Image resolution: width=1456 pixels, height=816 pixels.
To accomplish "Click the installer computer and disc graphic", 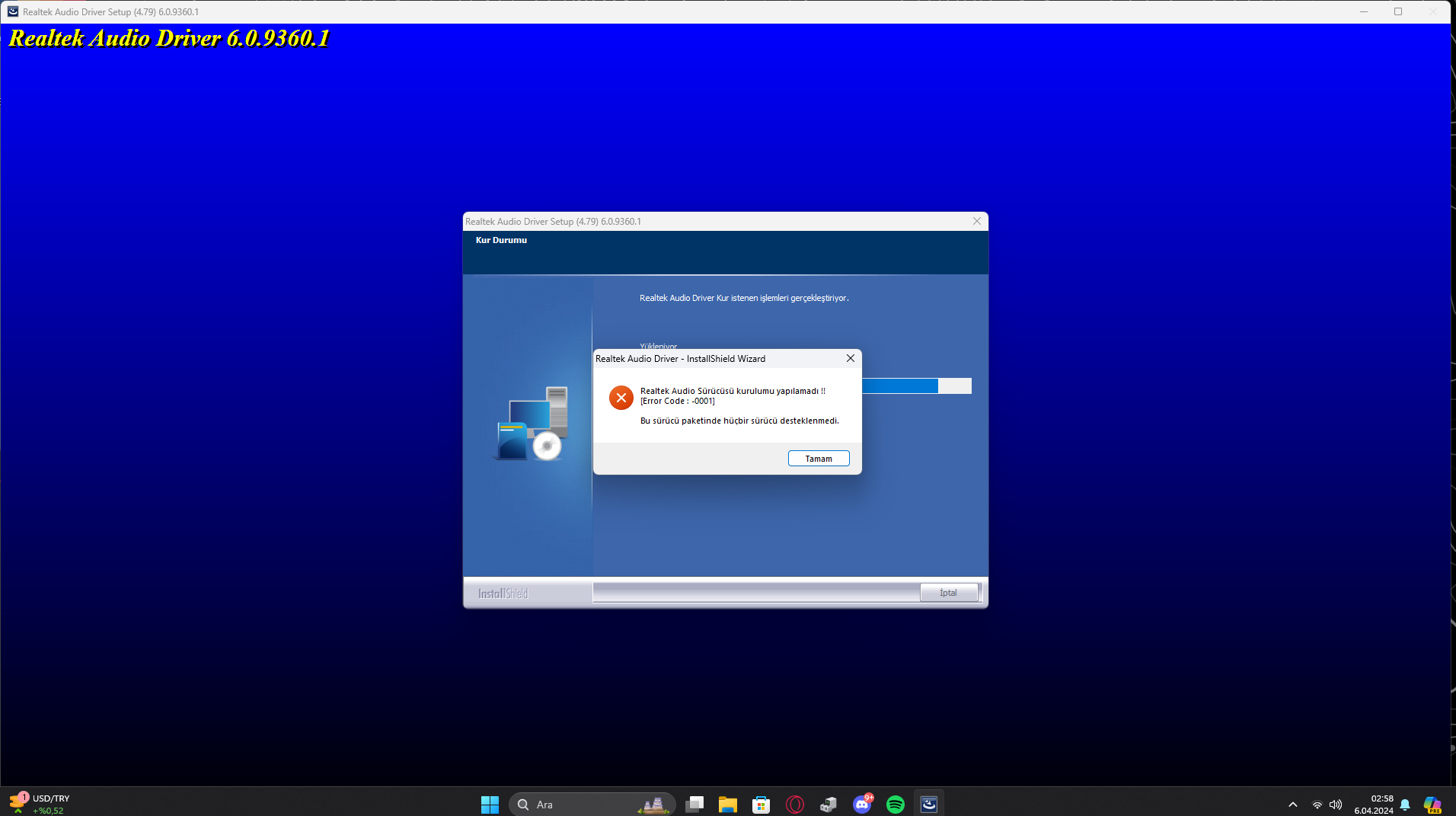I will 532,423.
